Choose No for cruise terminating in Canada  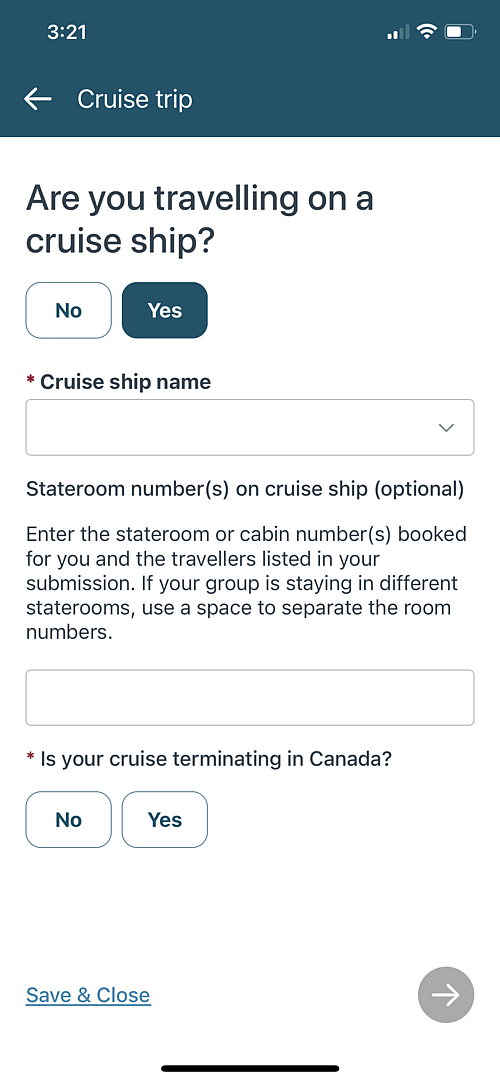point(68,820)
